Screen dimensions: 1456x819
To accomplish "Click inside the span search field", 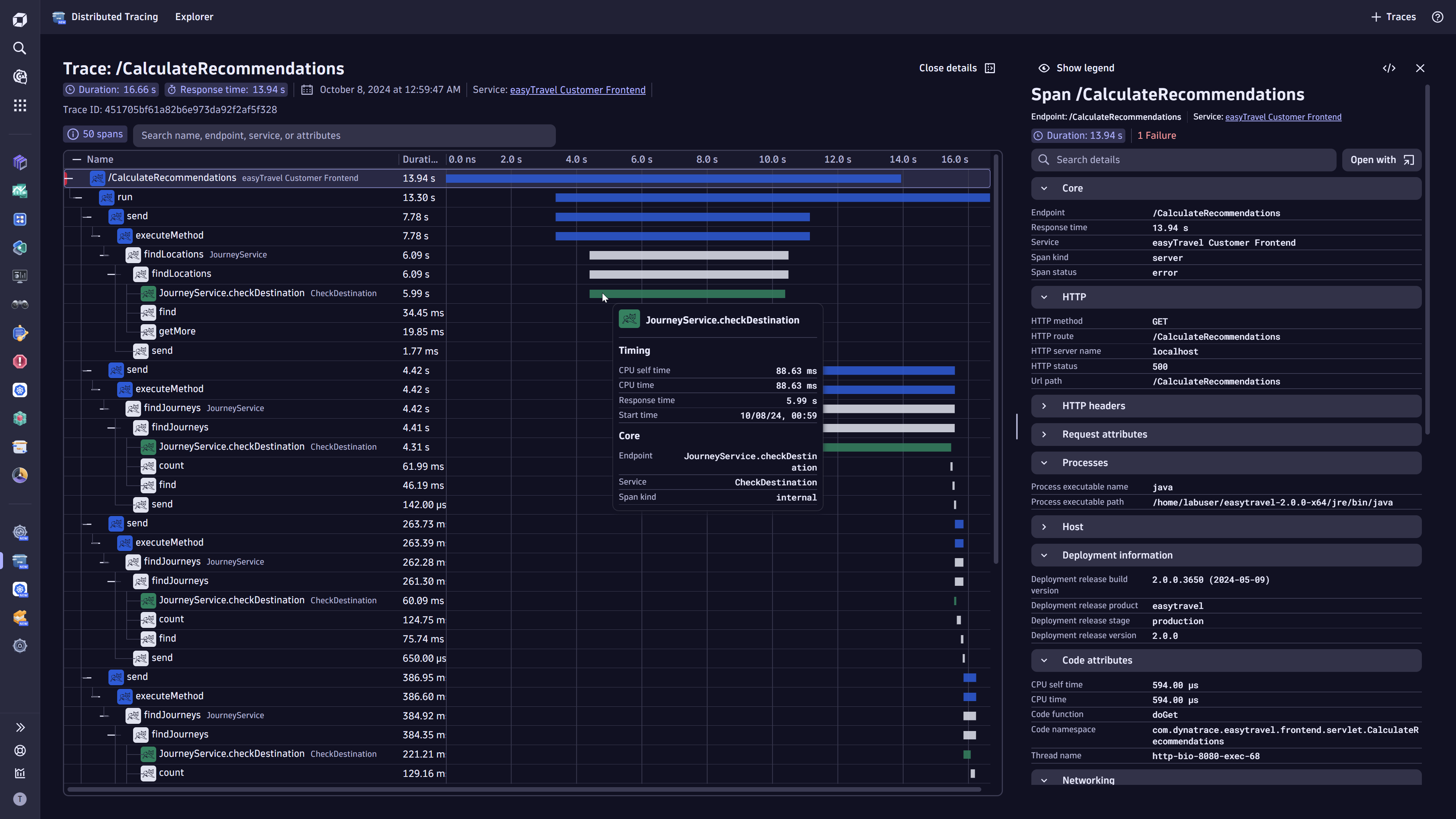I will coord(345,135).
